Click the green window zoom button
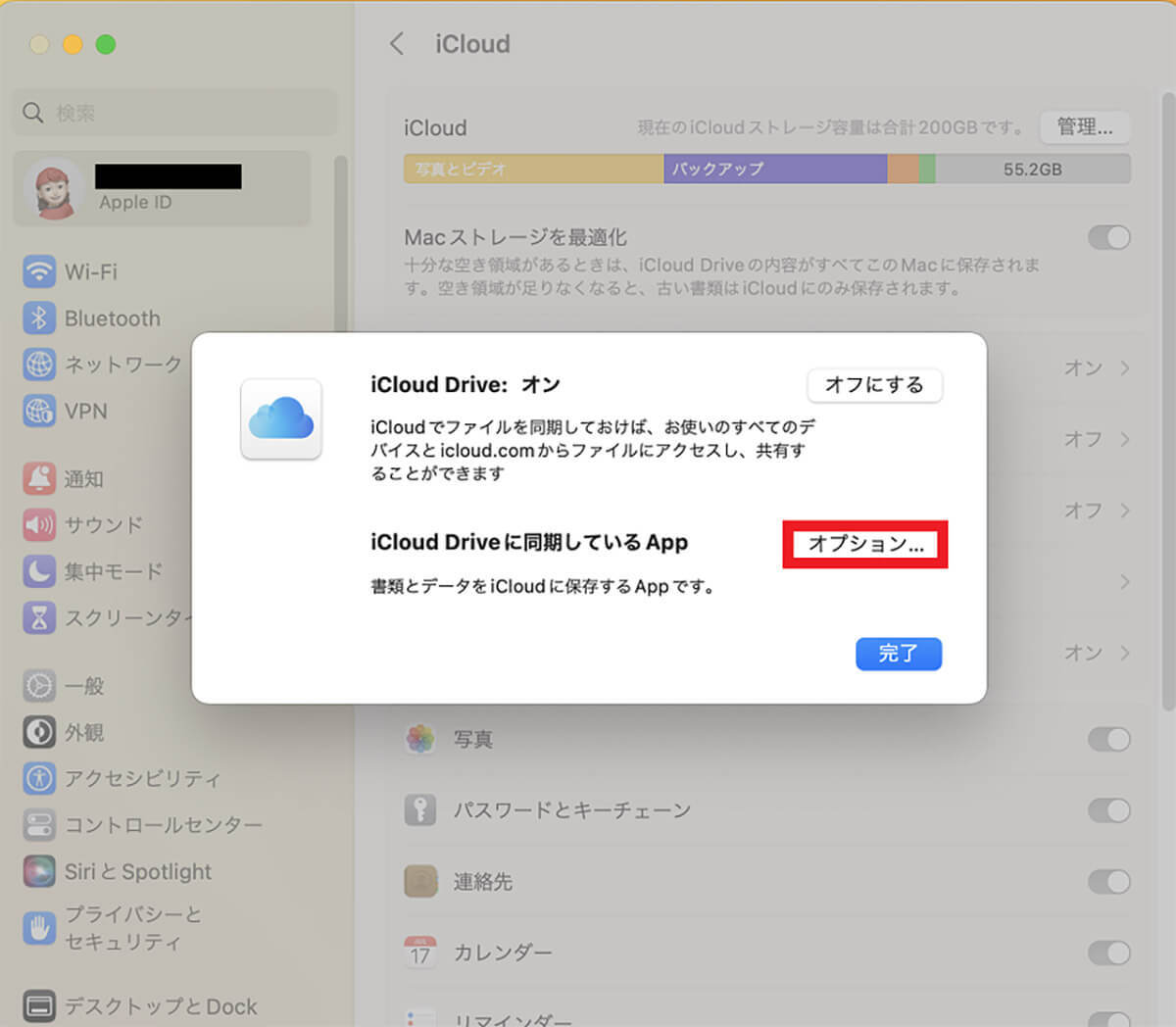The width and height of the screenshot is (1176, 1027). (106, 44)
